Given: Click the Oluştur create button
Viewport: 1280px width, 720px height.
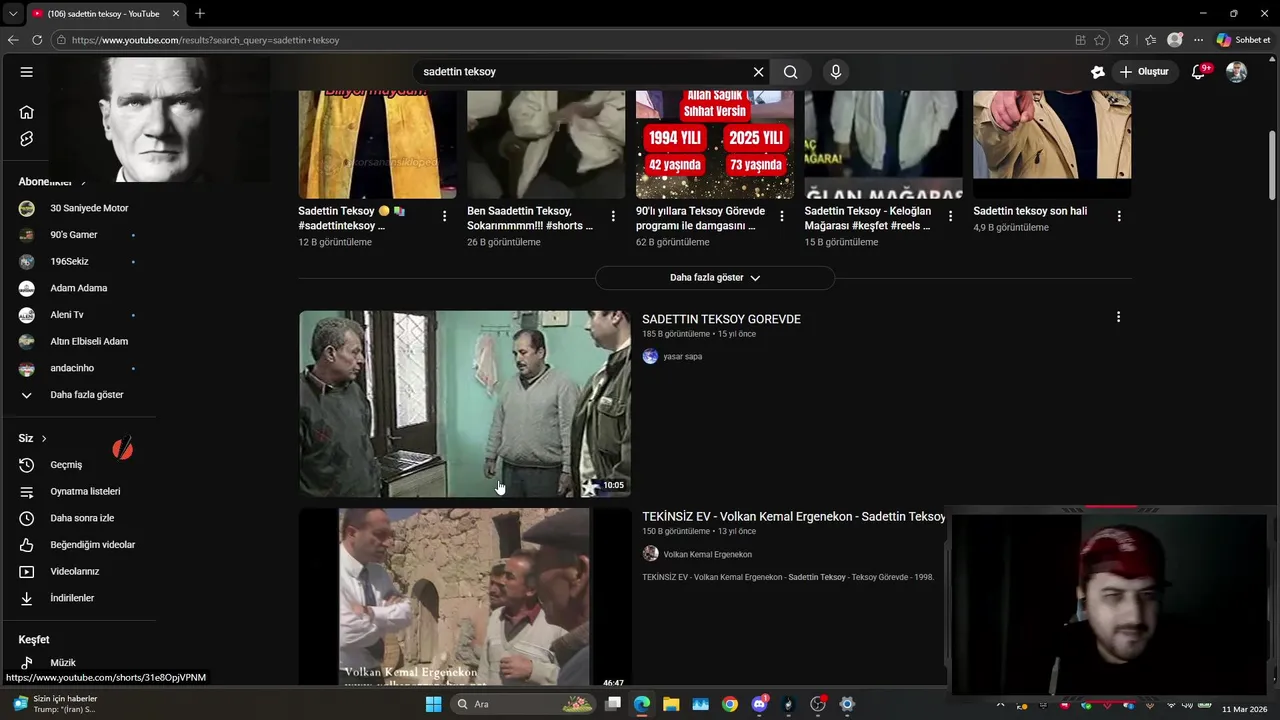Looking at the screenshot, I should pyautogui.click(x=1145, y=72).
